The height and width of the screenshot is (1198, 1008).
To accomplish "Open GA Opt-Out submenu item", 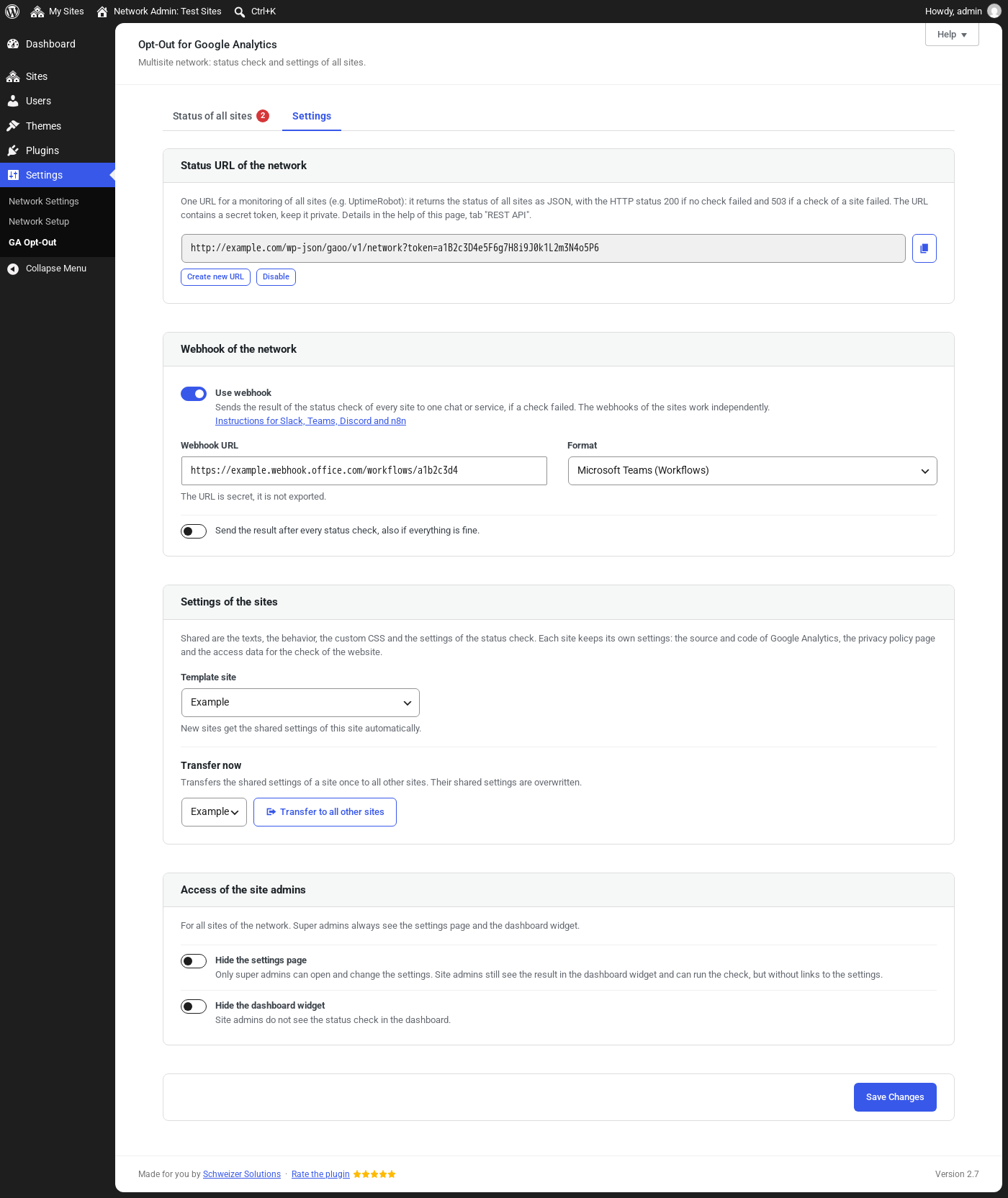I will tap(32, 243).
